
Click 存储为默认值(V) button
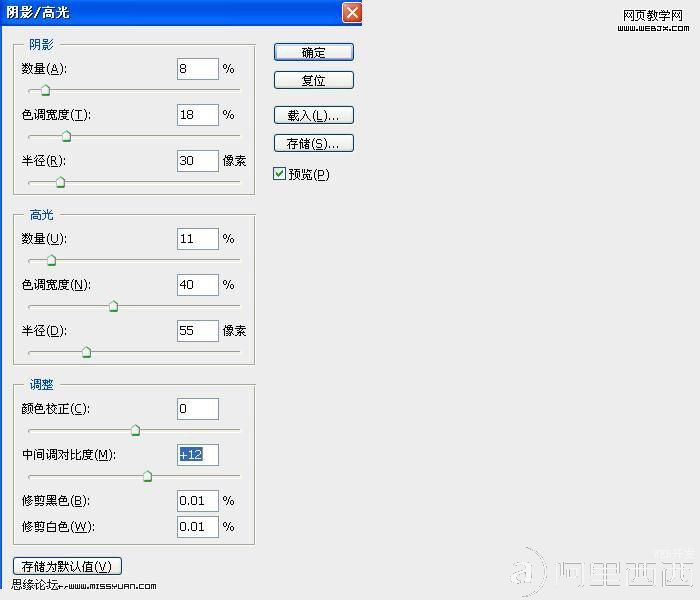(x=67, y=566)
